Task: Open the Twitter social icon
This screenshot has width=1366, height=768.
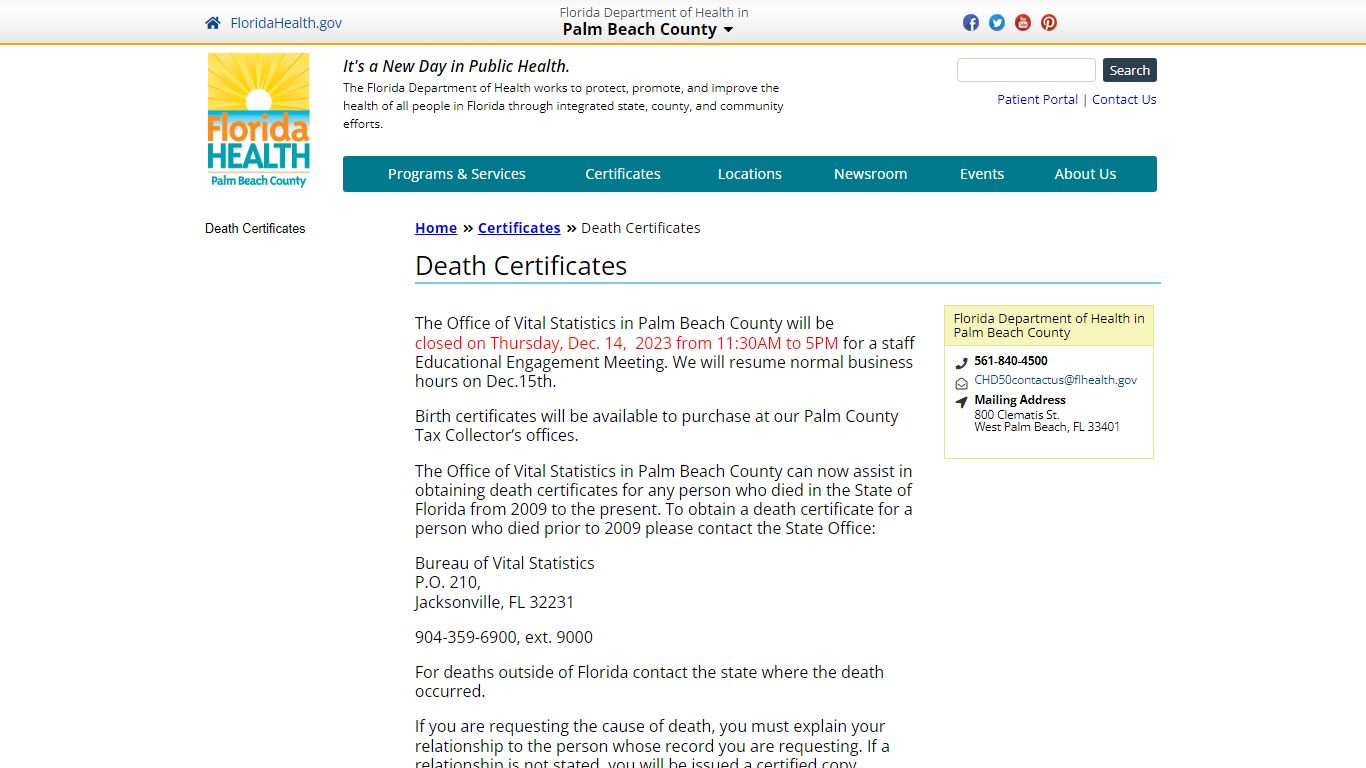Action: [997, 23]
